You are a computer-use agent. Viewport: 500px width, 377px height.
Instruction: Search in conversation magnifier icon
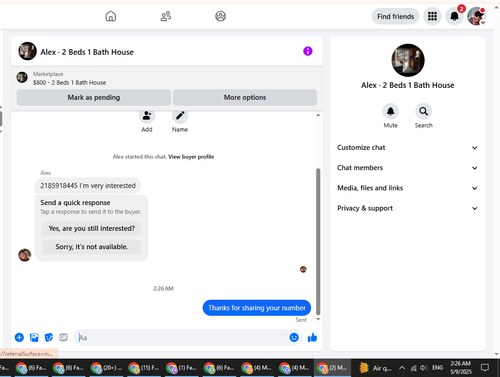424,111
